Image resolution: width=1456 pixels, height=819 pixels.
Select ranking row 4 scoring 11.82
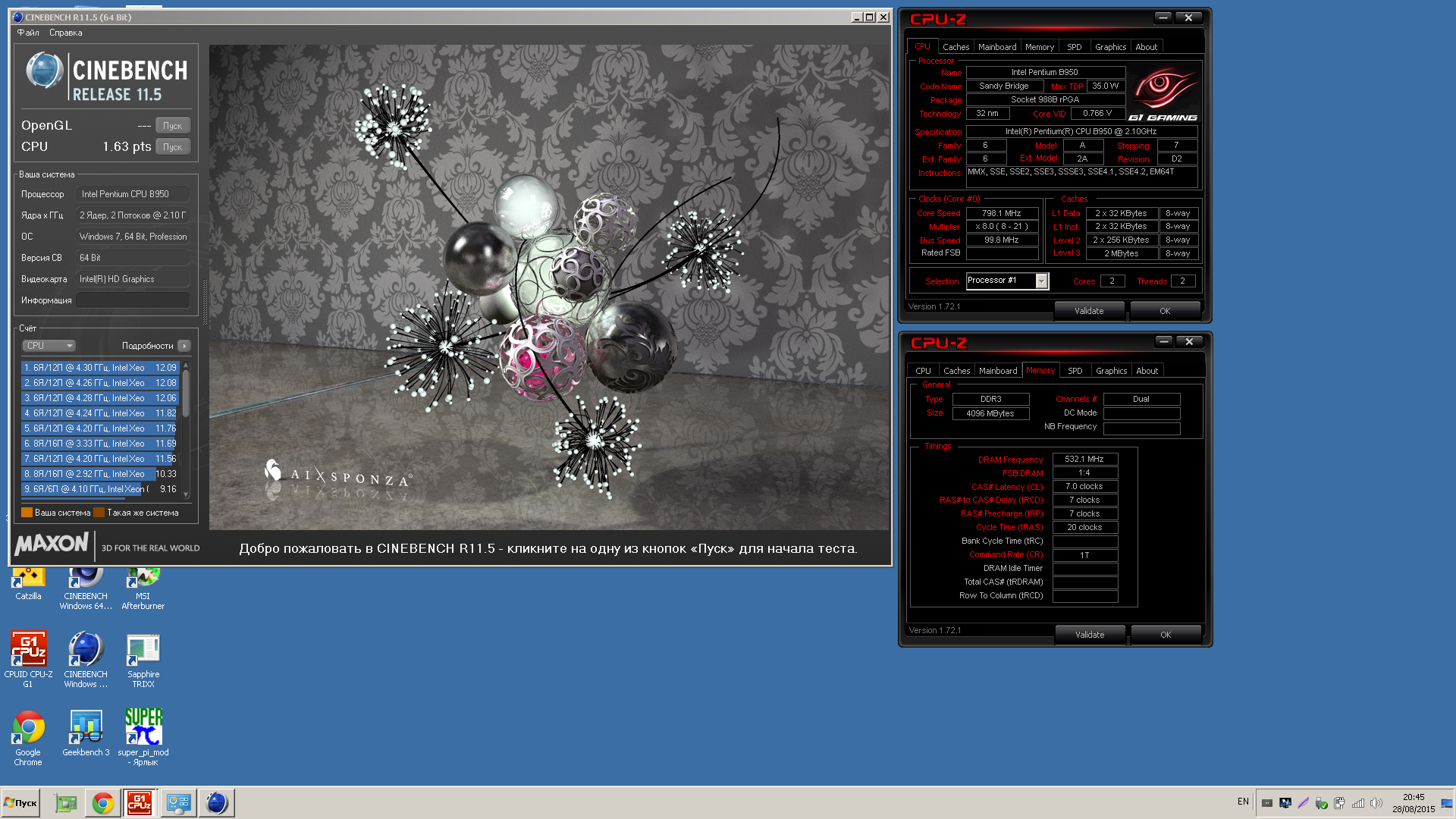click(x=100, y=413)
